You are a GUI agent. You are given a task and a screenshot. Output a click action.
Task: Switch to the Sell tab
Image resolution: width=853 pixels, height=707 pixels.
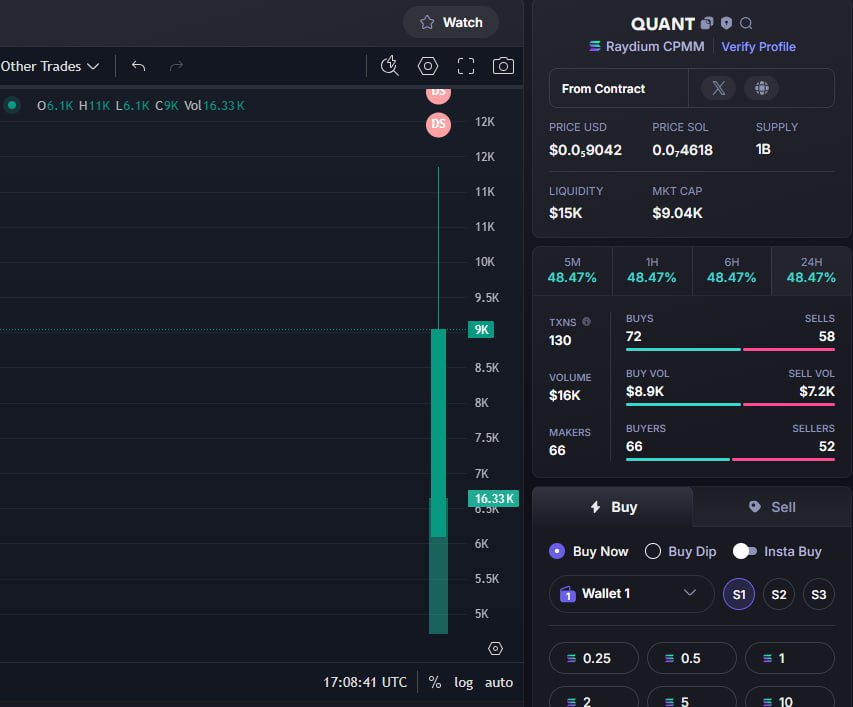tap(772, 507)
